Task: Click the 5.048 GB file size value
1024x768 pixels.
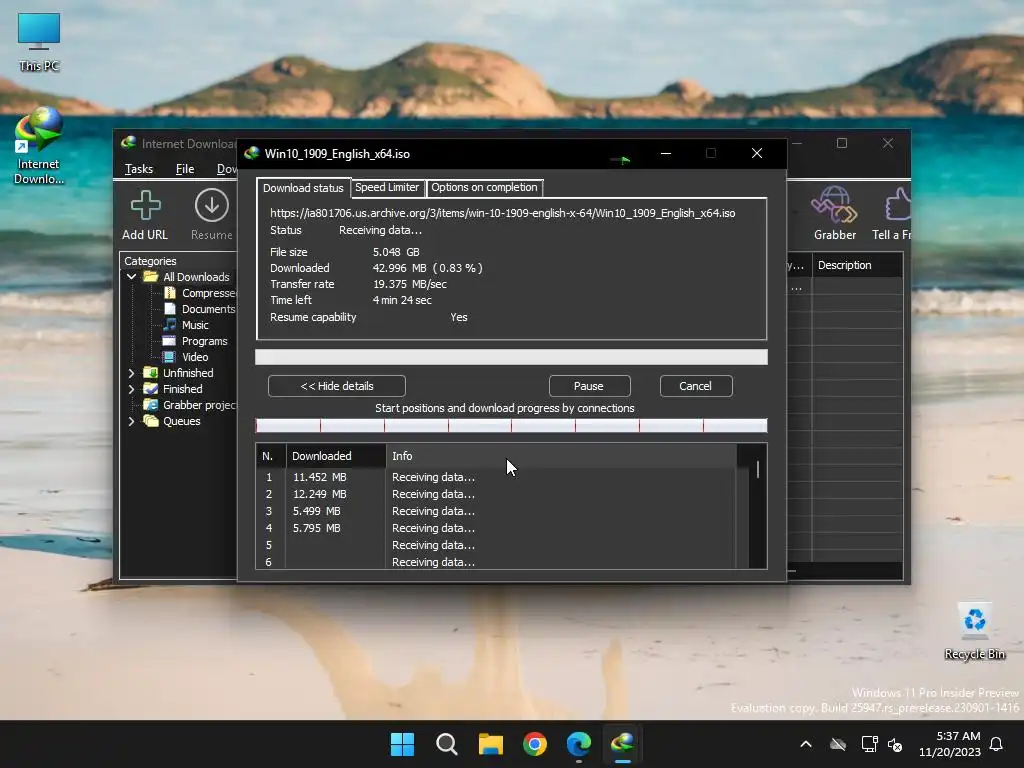Action: tap(396, 252)
